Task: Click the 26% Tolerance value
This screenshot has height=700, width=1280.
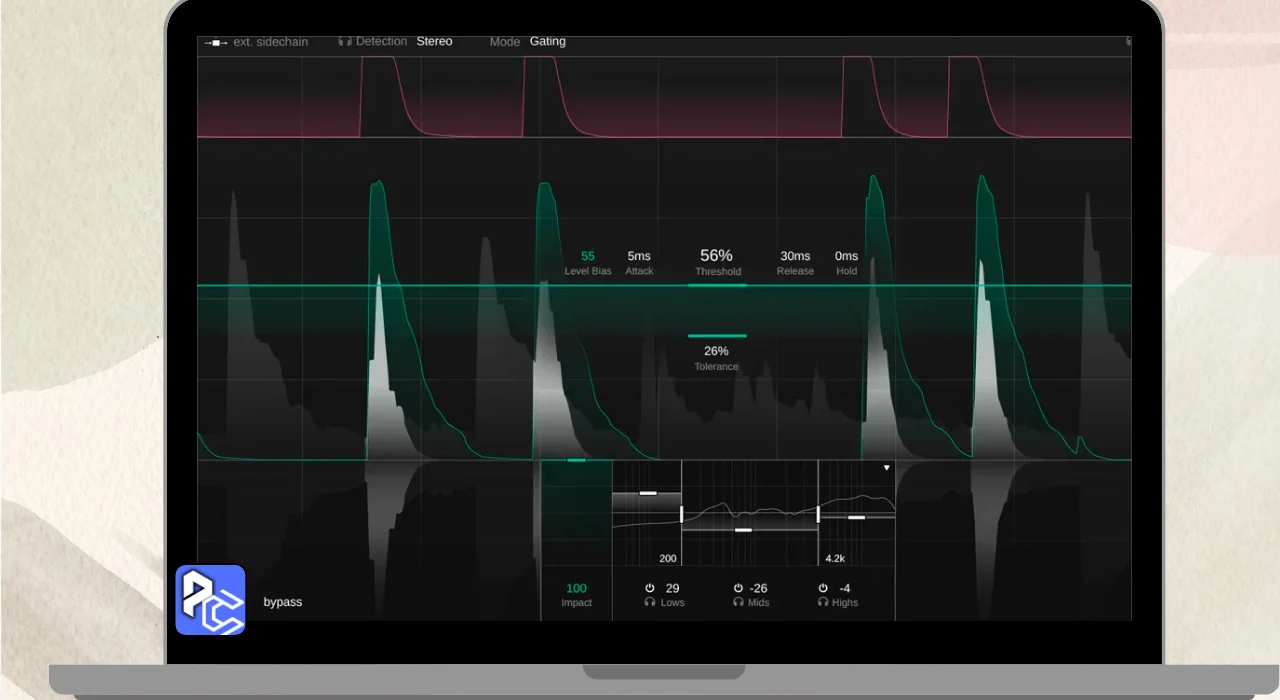Action: 716,351
